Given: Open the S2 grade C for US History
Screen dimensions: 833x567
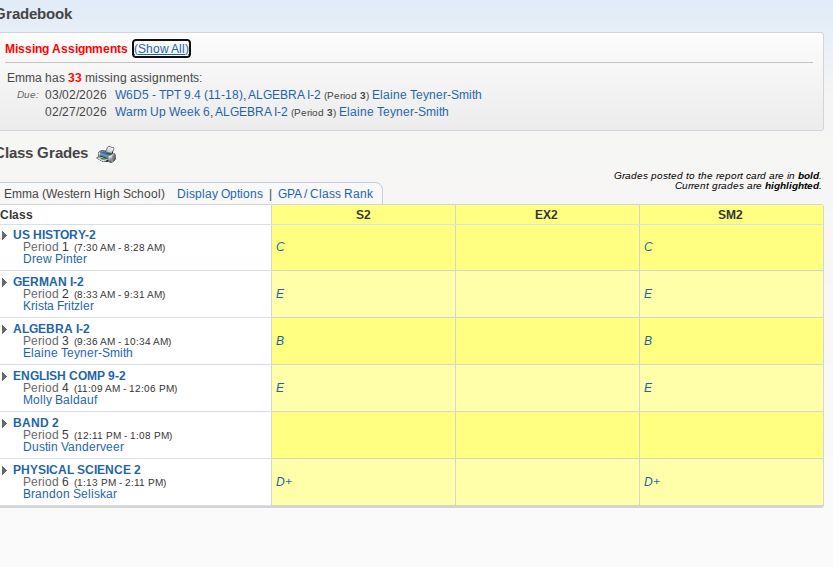Looking at the screenshot, I should (280, 247).
